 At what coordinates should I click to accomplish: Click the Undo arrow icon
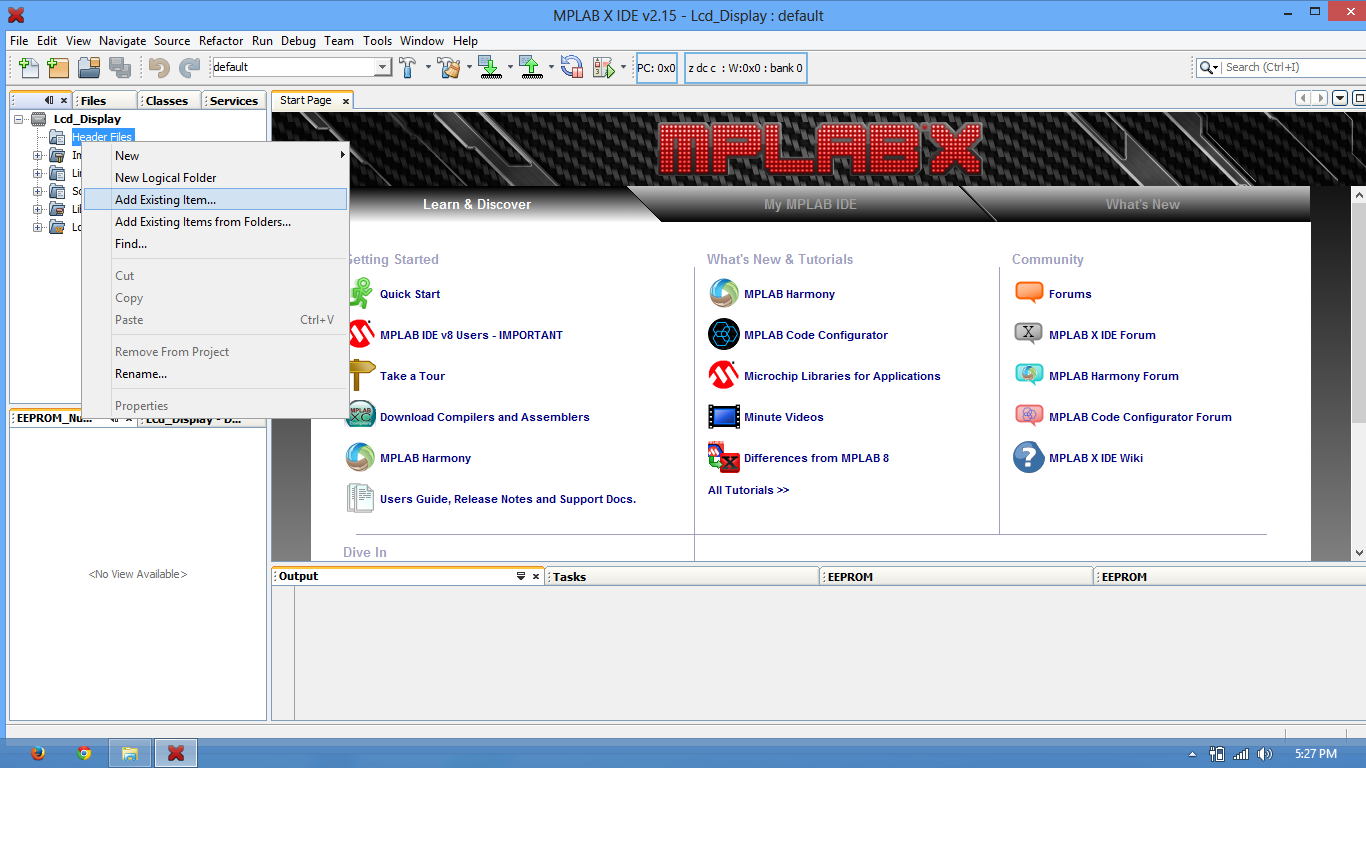(159, 67)
